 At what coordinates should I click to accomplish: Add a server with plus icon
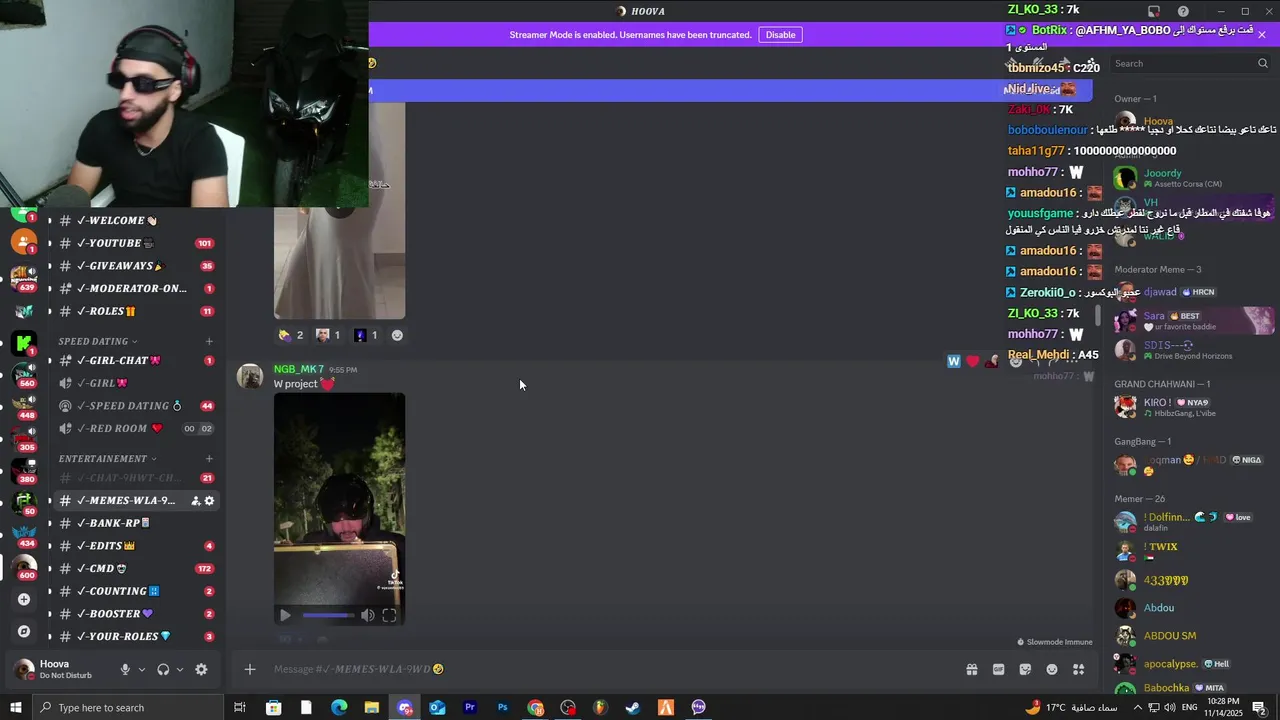click(24, 599)
